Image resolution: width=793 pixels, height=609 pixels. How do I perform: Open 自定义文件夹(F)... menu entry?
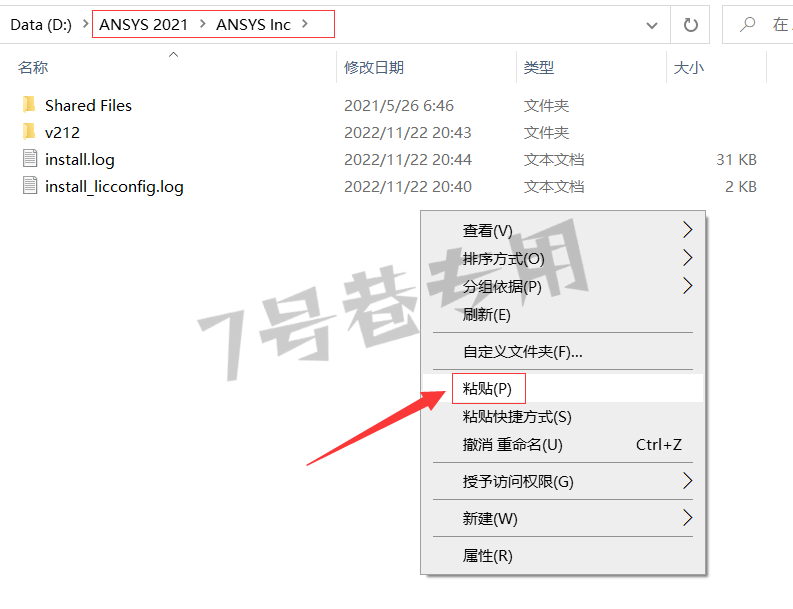coord(563,352)
